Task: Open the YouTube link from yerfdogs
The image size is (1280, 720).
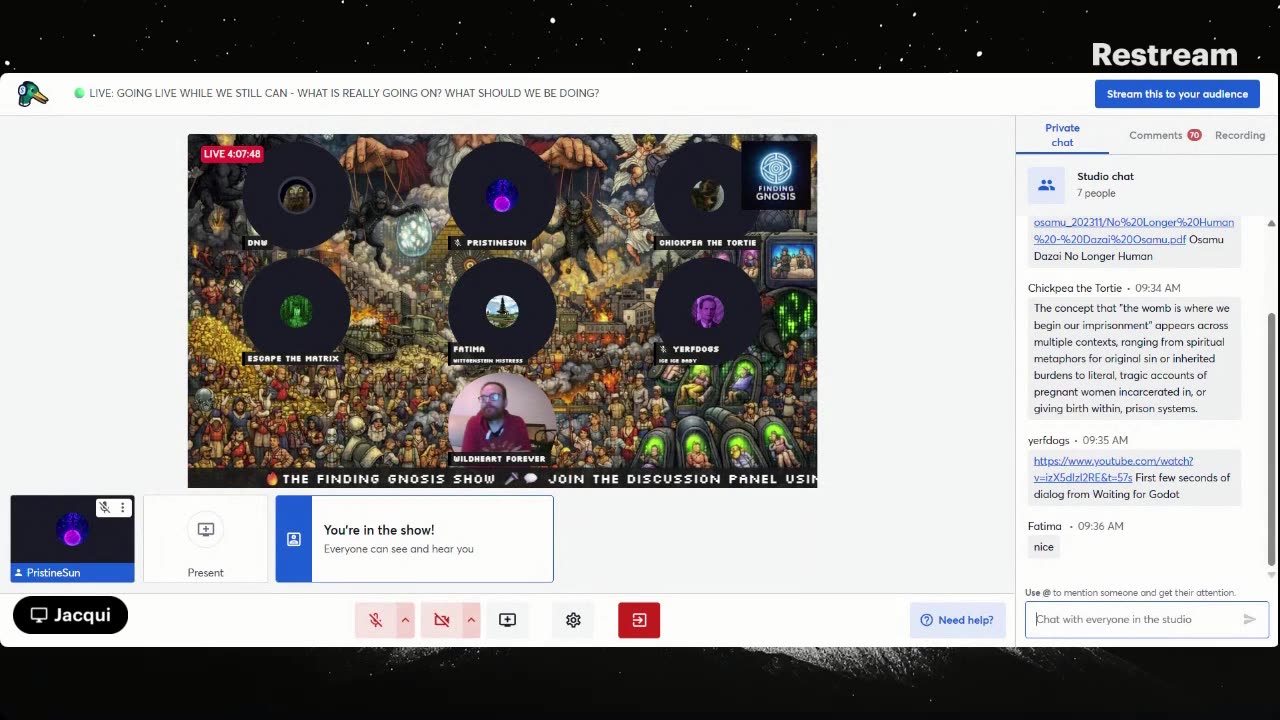Action: tap(1113, 469)
